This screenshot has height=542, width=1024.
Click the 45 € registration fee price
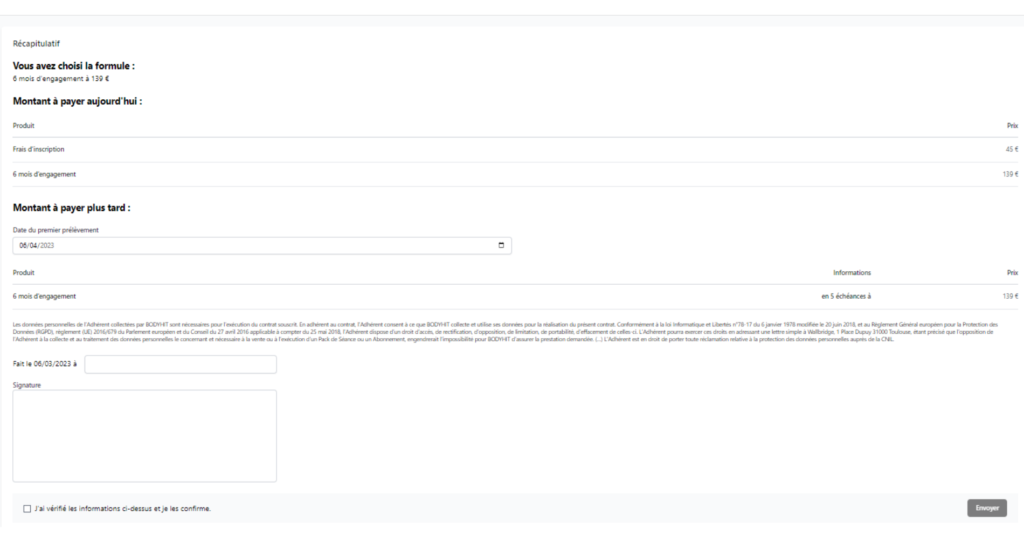[1010, 149]
